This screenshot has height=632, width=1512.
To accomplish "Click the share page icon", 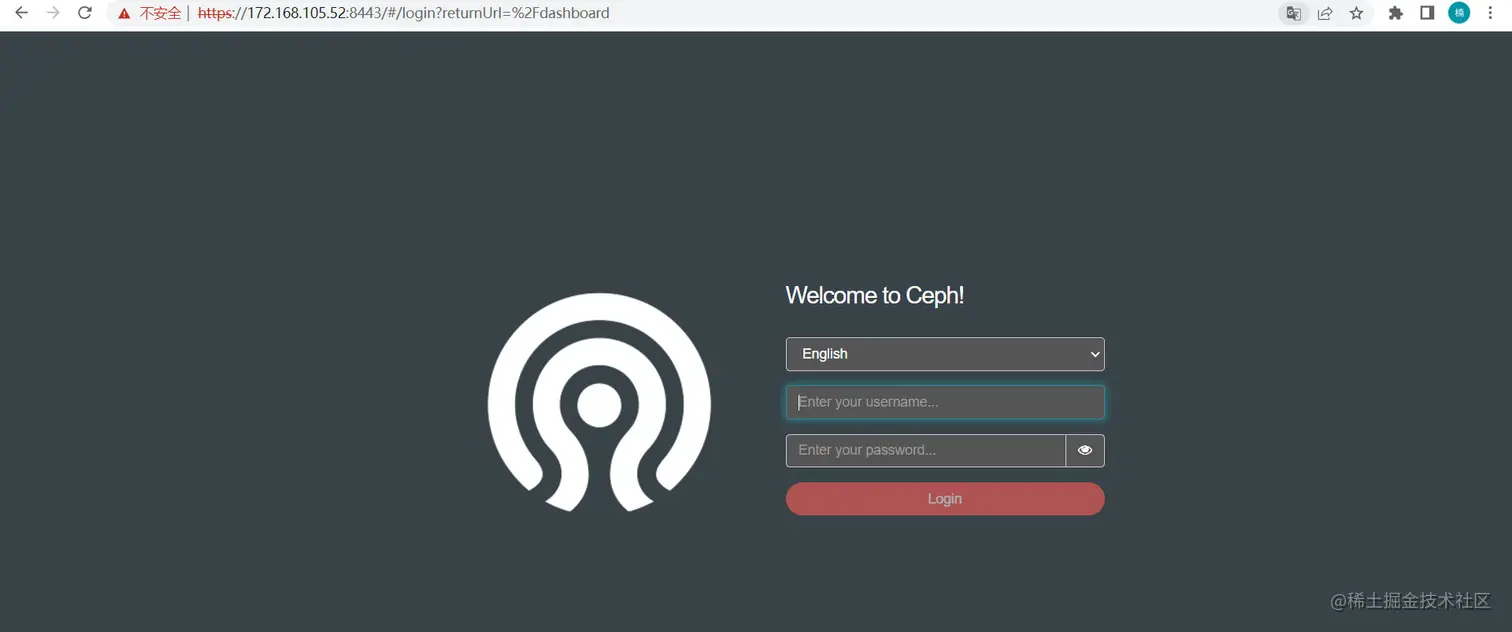I will tap(1325, 13).
